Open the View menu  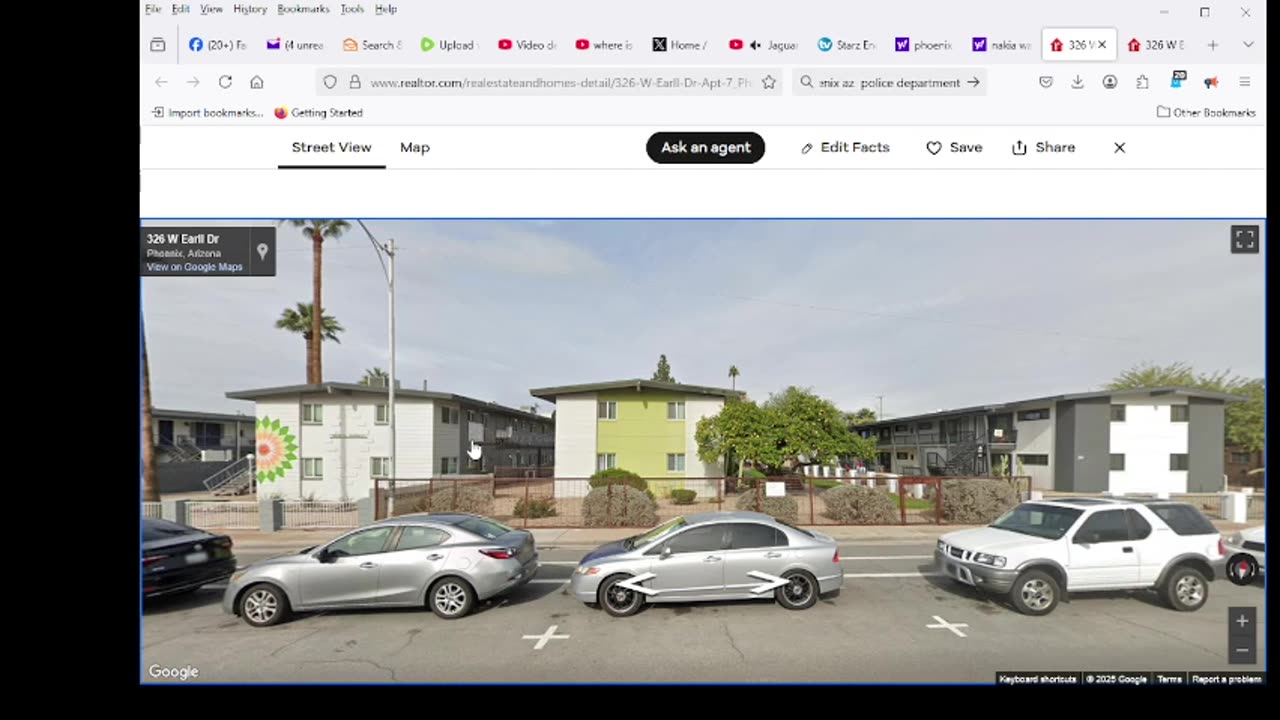[211, 9]
